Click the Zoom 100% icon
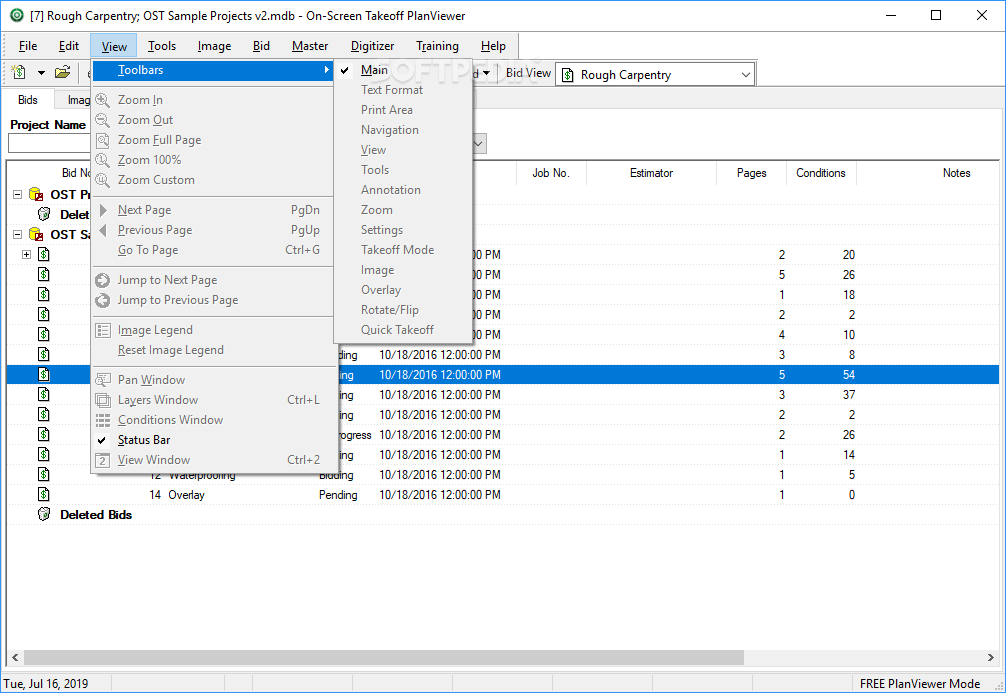Image resolution: width=1006 pixels, height=693 pixels. tap(103, 160)
